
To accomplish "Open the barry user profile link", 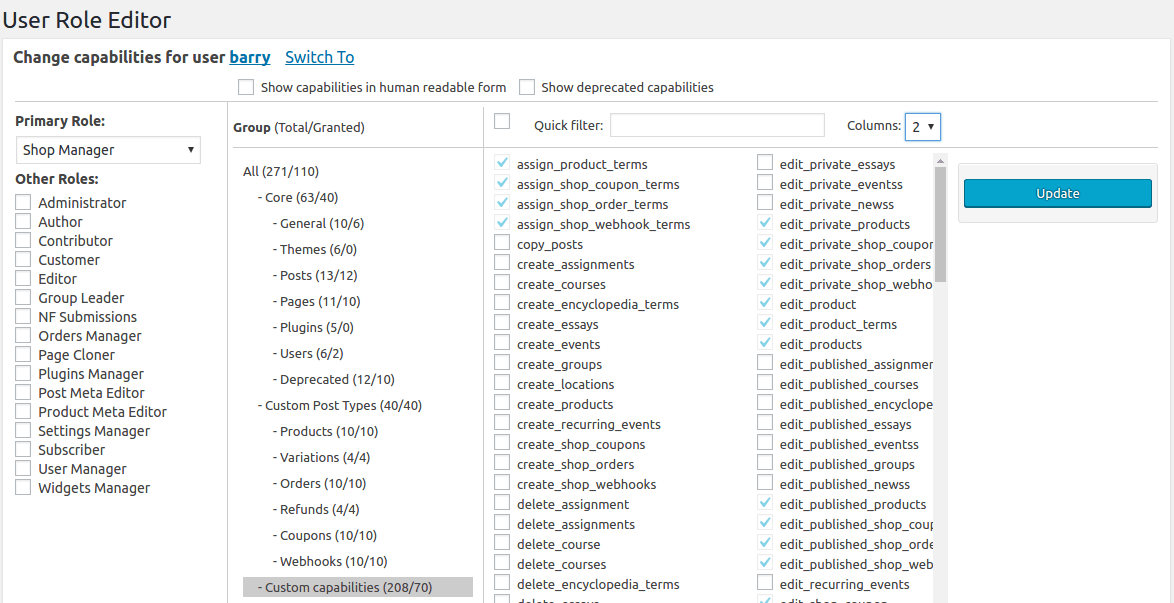I will (x=249, y=57).
